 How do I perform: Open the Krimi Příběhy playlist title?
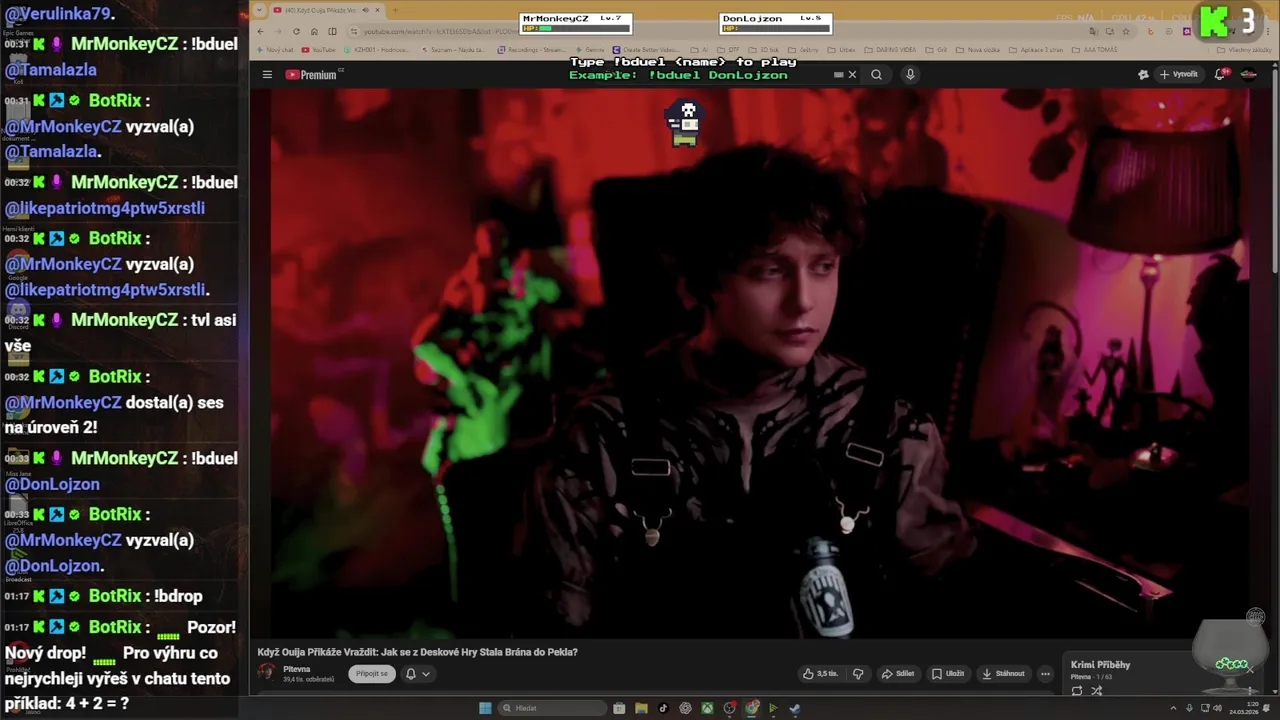(x=1100, y=664)
